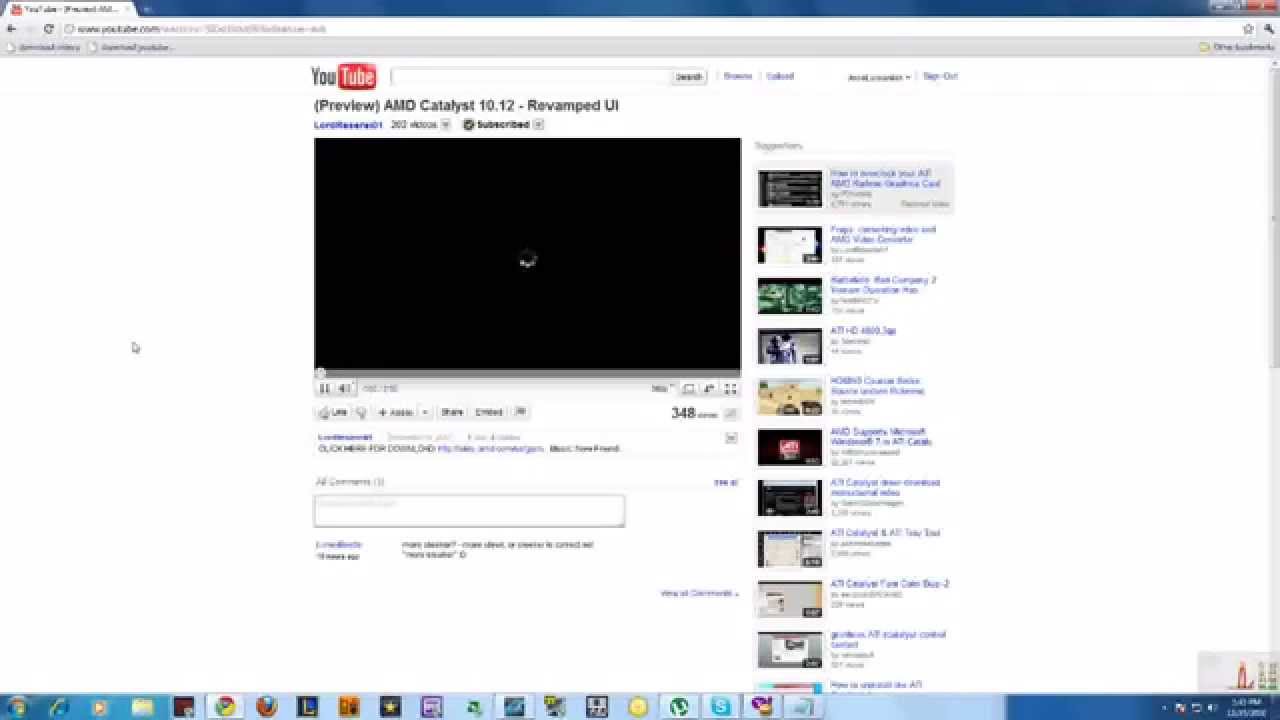1280x720 pixels.
Task: Expand video description with arrow button
Action: [x=731, y=438]
